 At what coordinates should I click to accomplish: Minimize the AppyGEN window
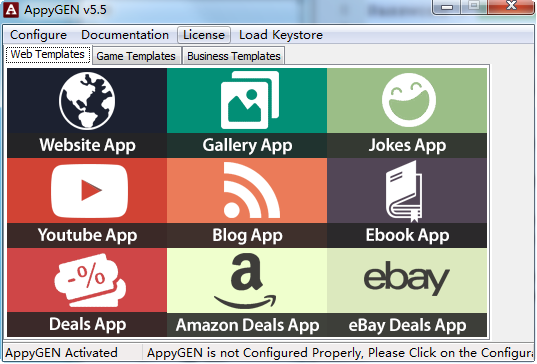[x=447, y=7]
